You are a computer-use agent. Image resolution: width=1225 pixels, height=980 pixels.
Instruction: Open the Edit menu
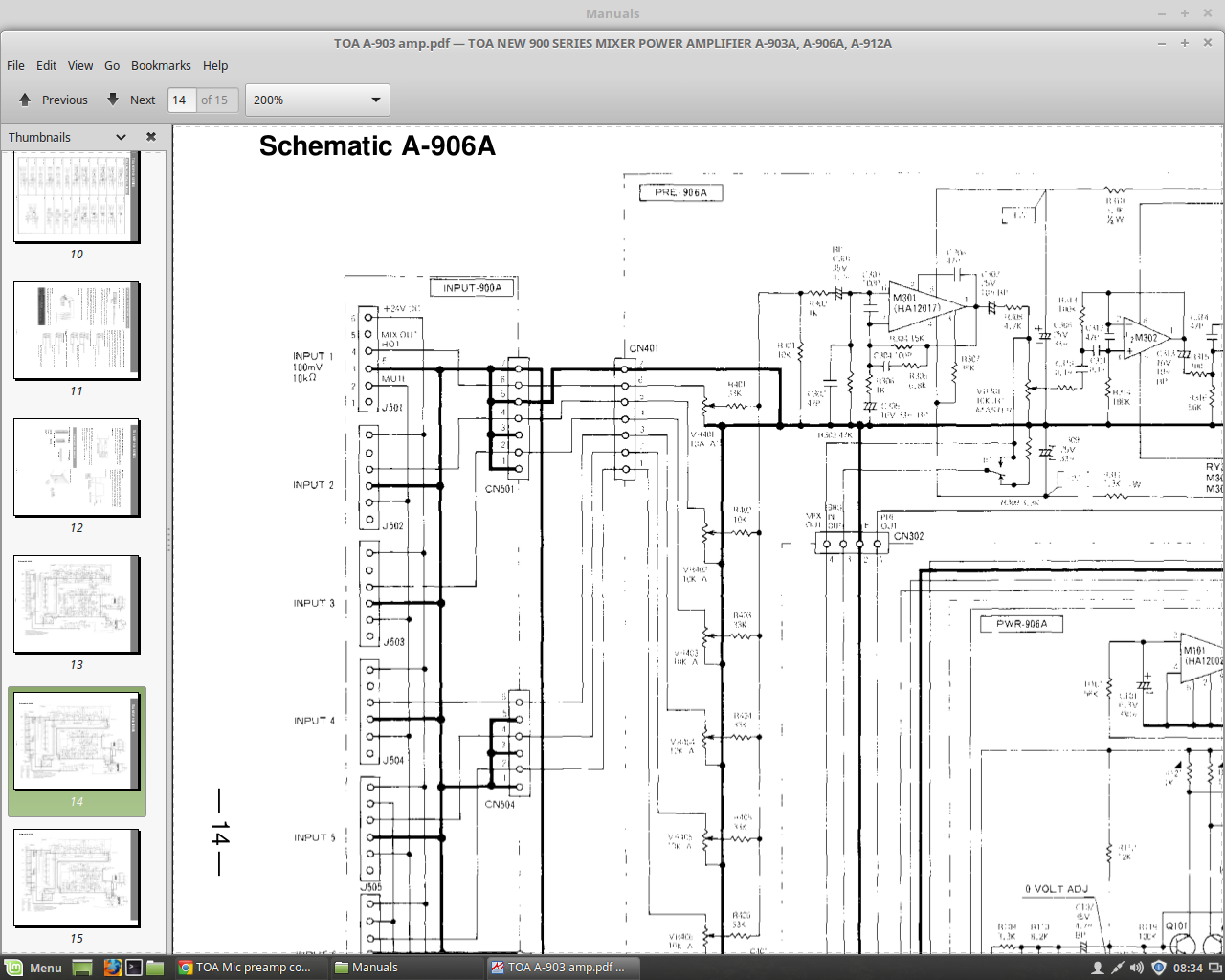pos(46,65)
